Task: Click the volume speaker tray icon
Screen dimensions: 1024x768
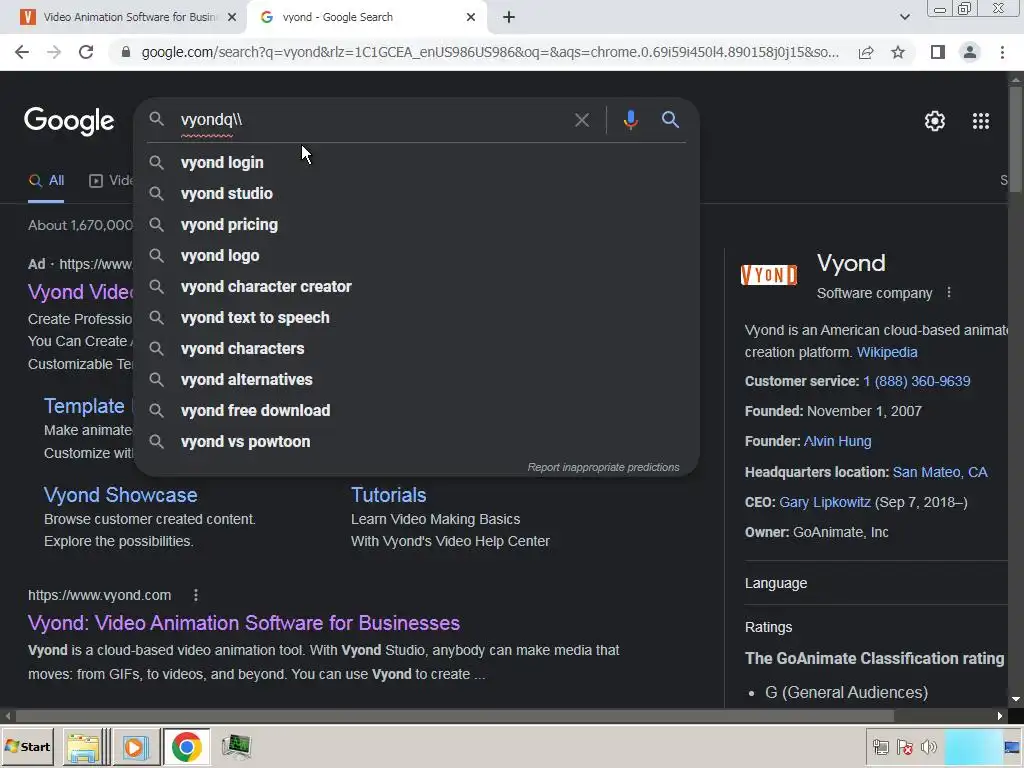Action: point(929,747)
